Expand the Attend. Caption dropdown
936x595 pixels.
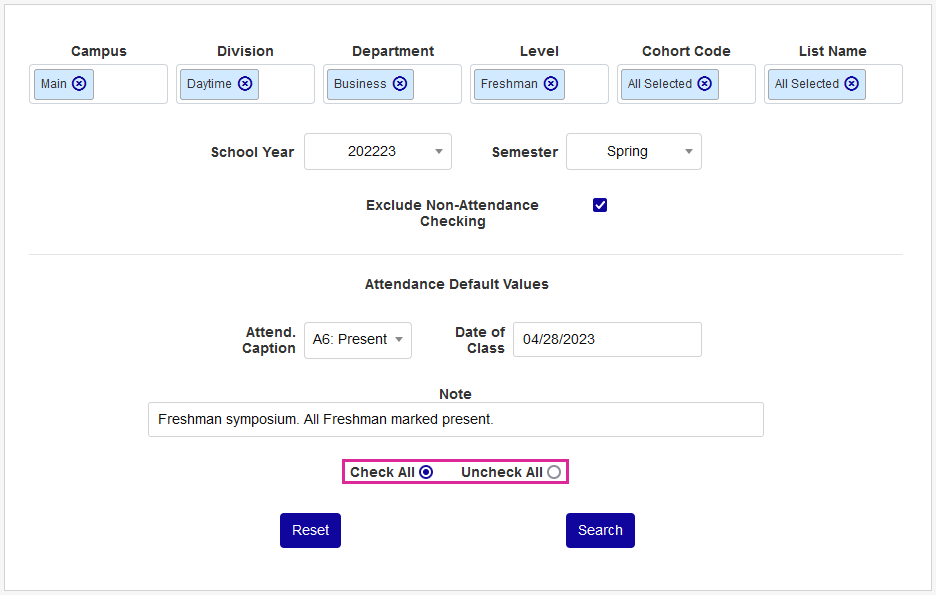click(x=358, y=340)
